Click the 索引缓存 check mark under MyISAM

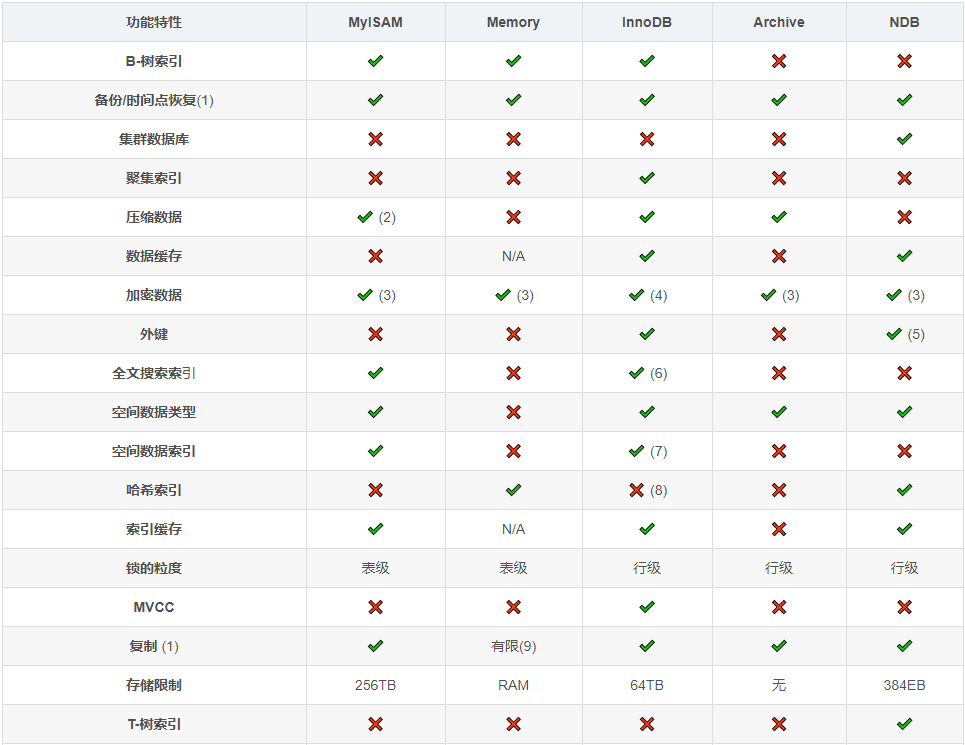point(375,529)
